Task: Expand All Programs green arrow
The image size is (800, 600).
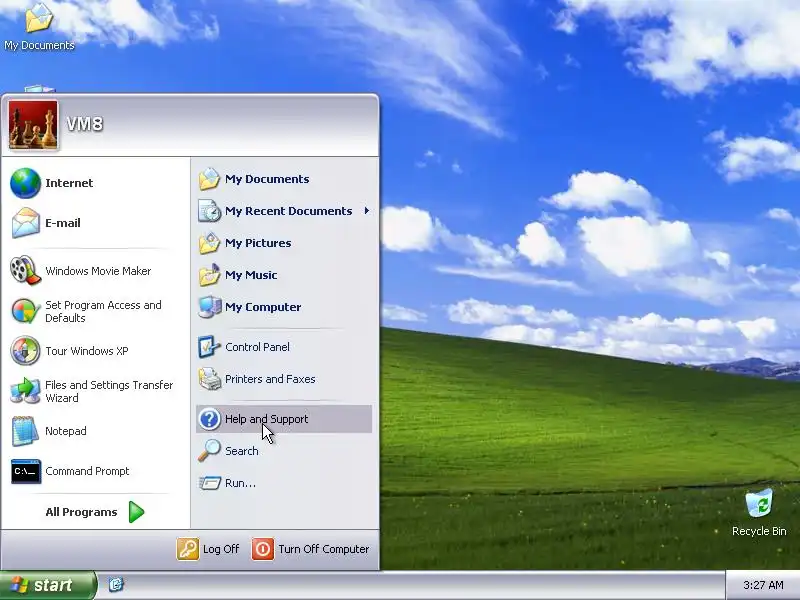Action: coord(136,512)
